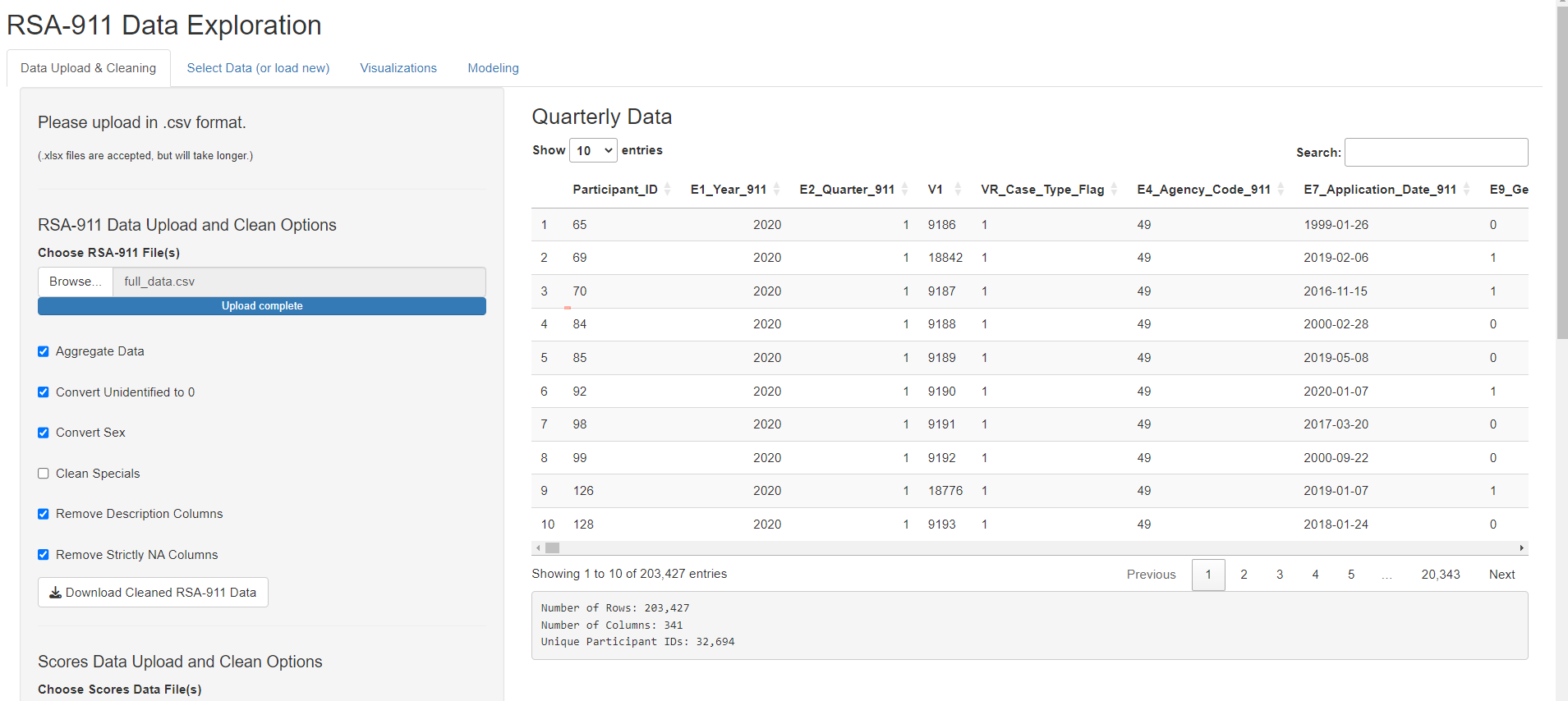Open the Modeling tab
This screenshot has width=1568, height=701.
(493, 68)
